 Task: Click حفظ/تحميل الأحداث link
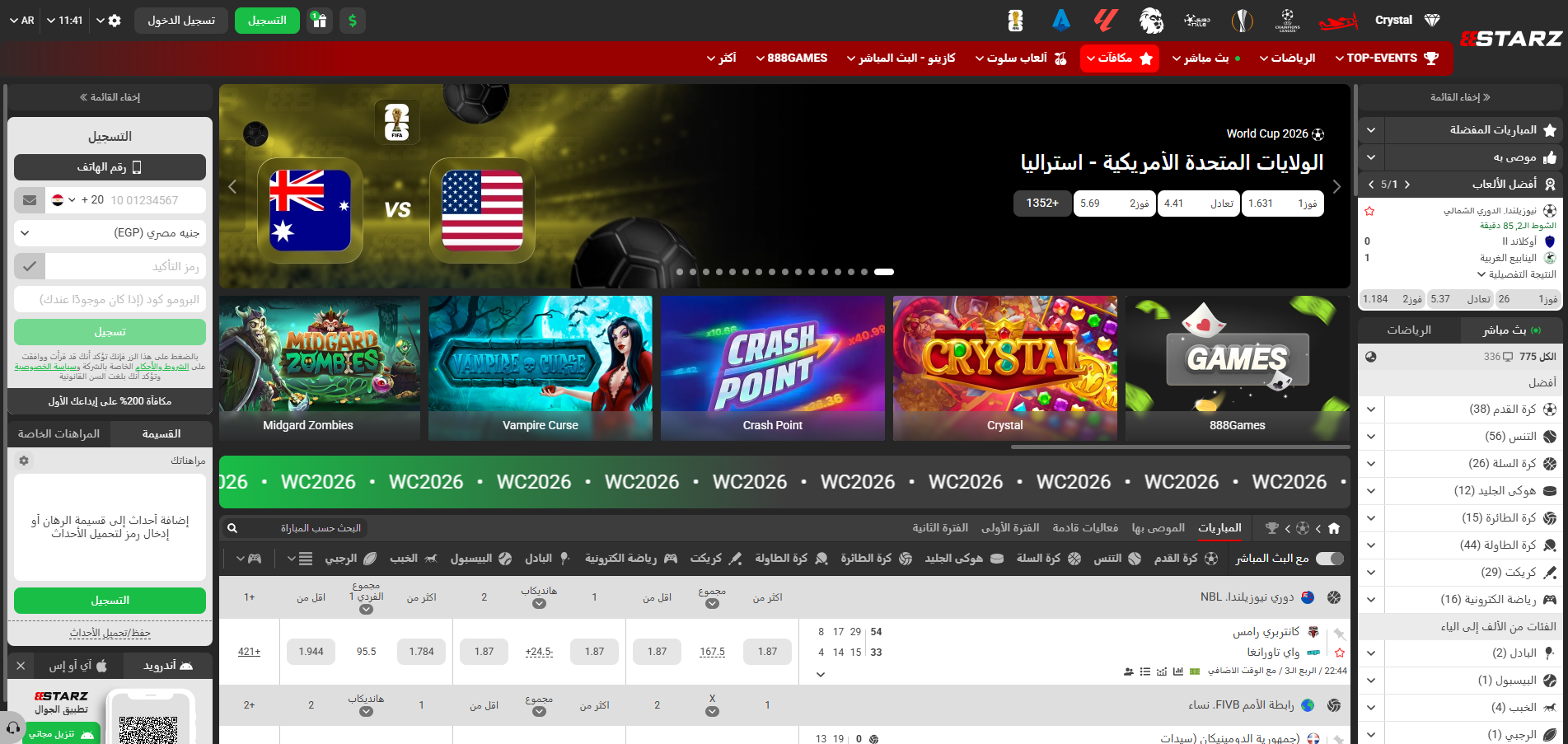click(110, 633)
